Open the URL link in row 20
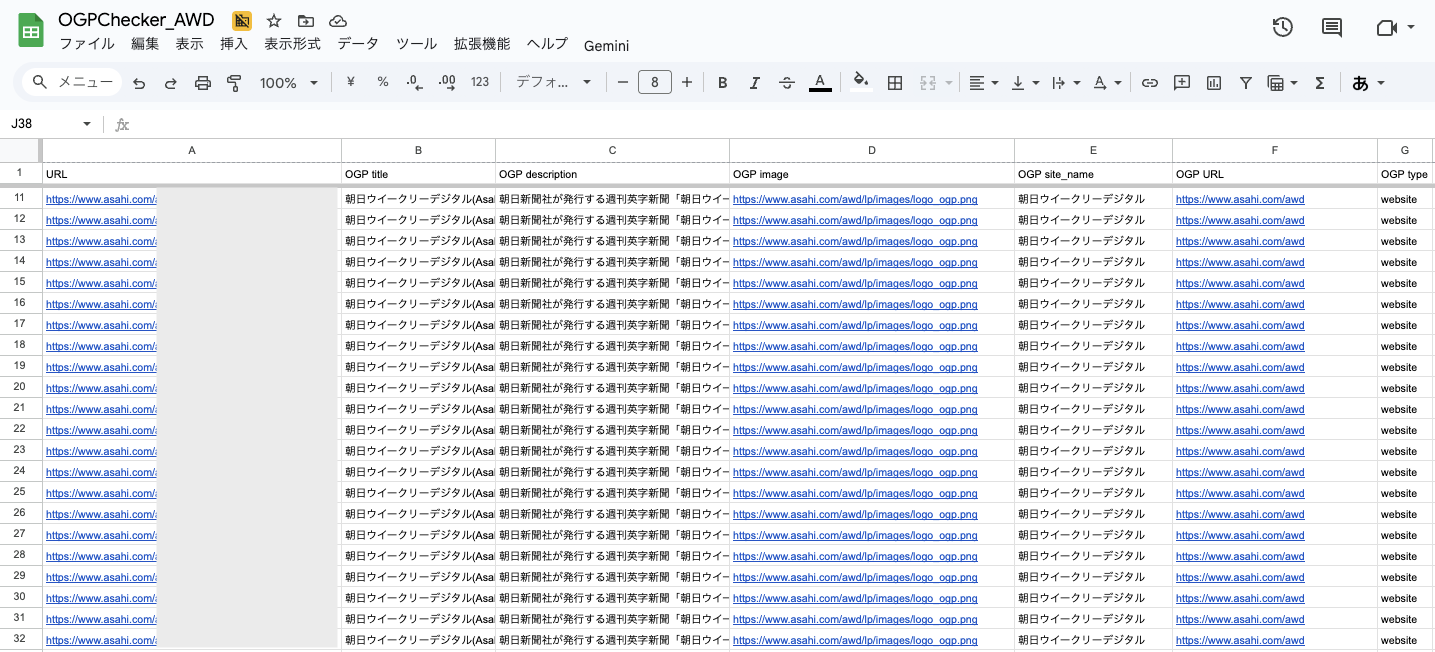 click(101, 388)
